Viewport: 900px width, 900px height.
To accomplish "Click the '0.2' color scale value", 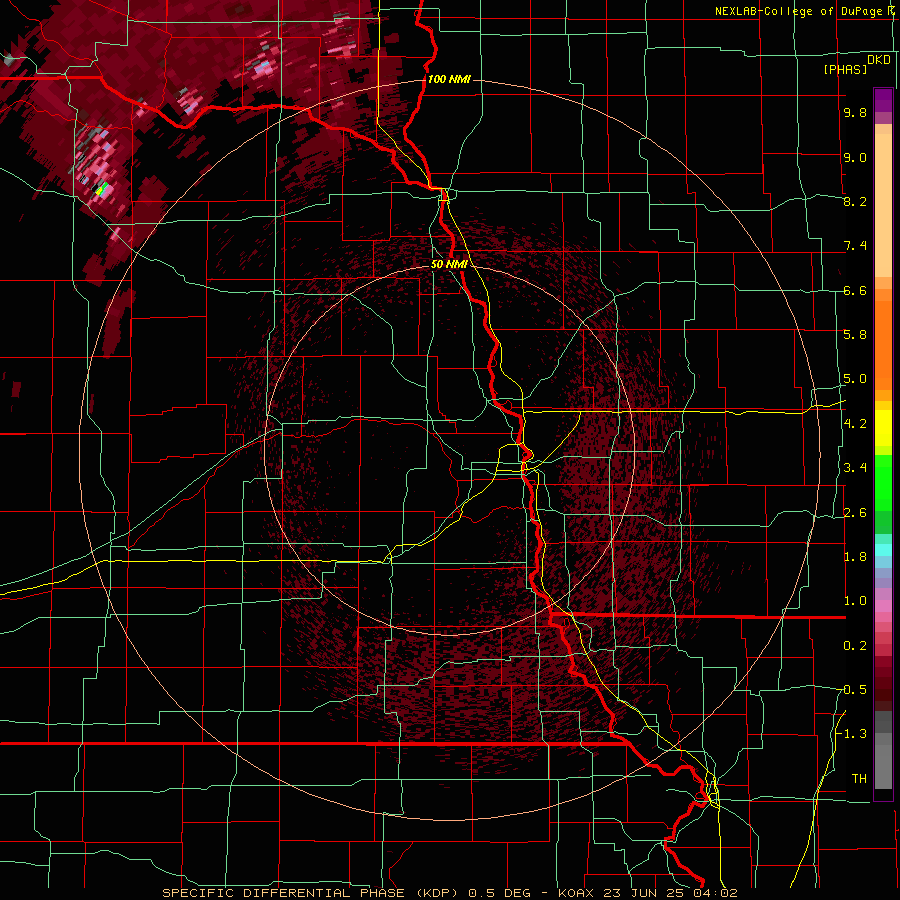I will (855, 646).
